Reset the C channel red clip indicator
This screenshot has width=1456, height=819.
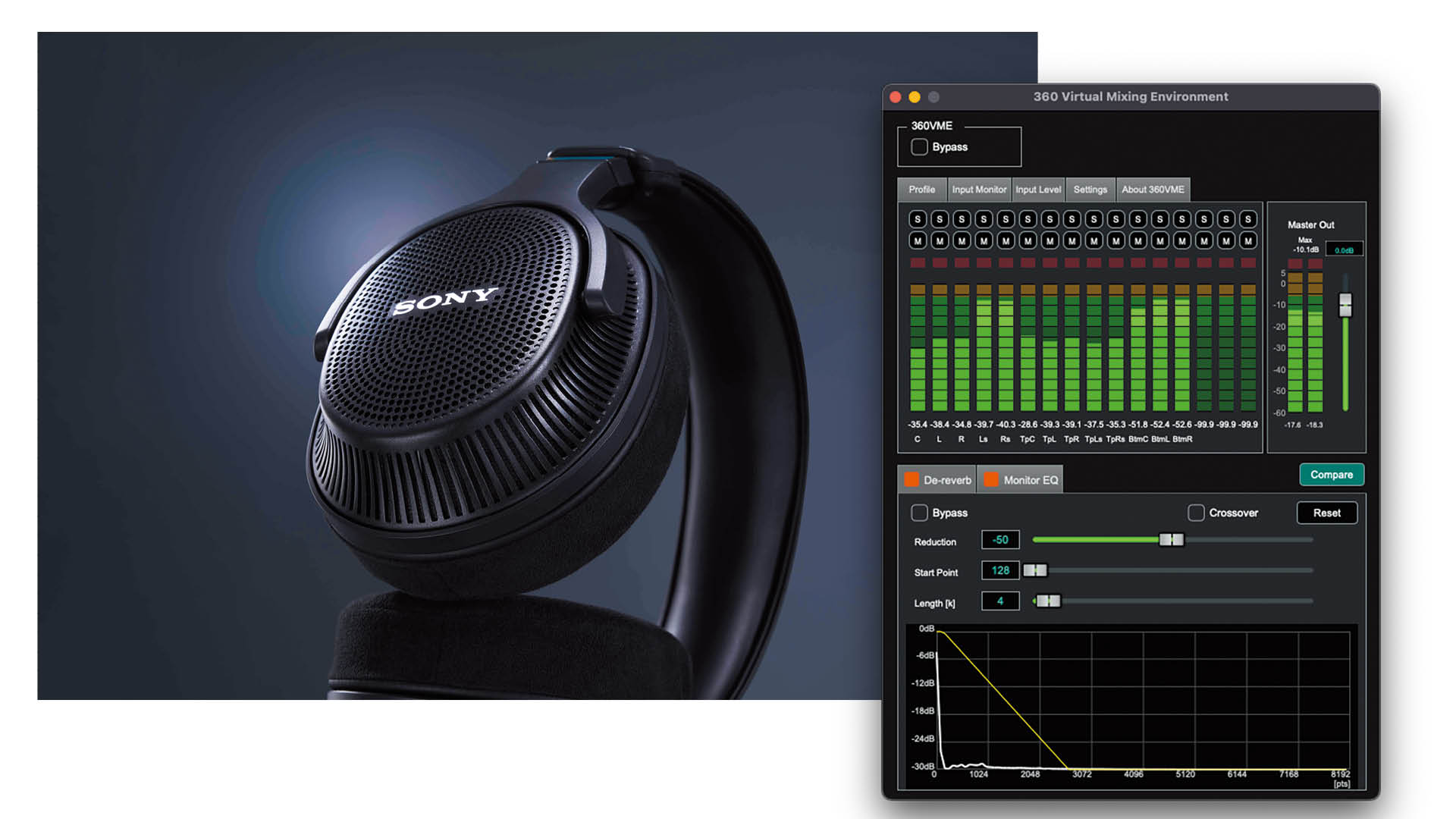(918, 262)
